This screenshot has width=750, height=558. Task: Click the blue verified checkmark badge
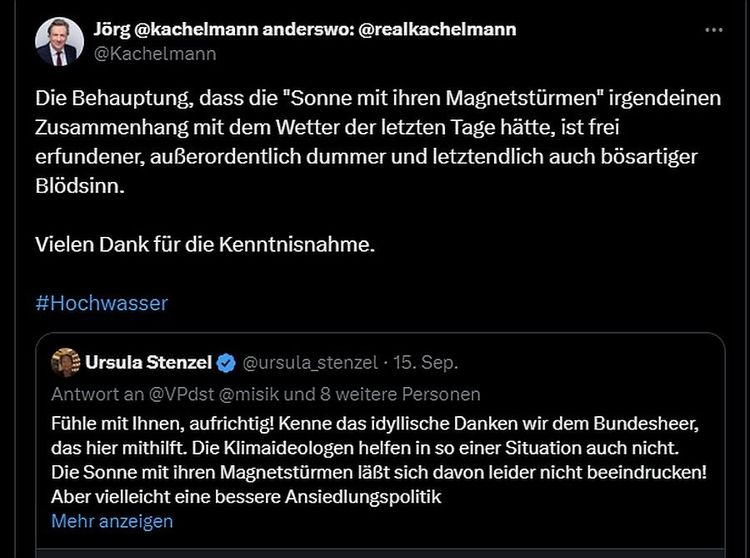[228, 362]
